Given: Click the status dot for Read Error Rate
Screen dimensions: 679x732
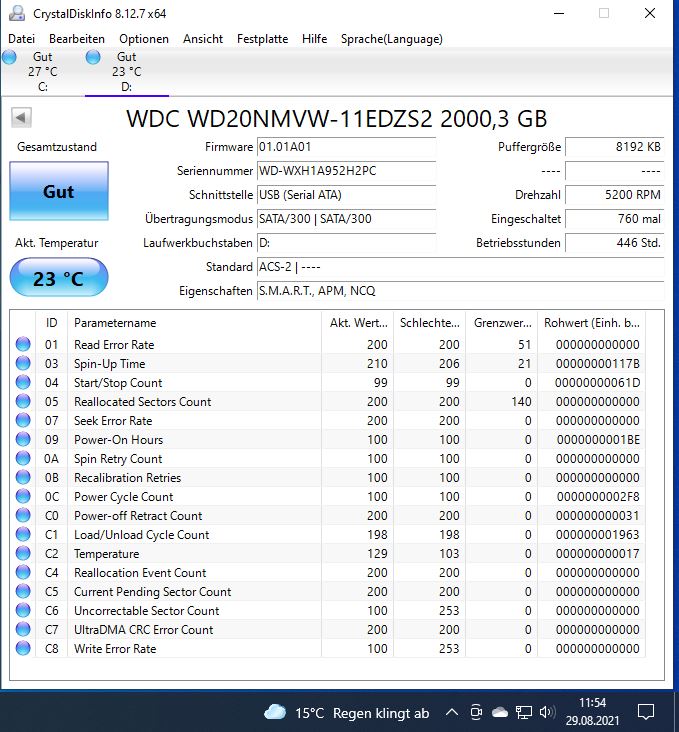Looking at the screenshot, I should pyautogui.click(x=23, y=345).
